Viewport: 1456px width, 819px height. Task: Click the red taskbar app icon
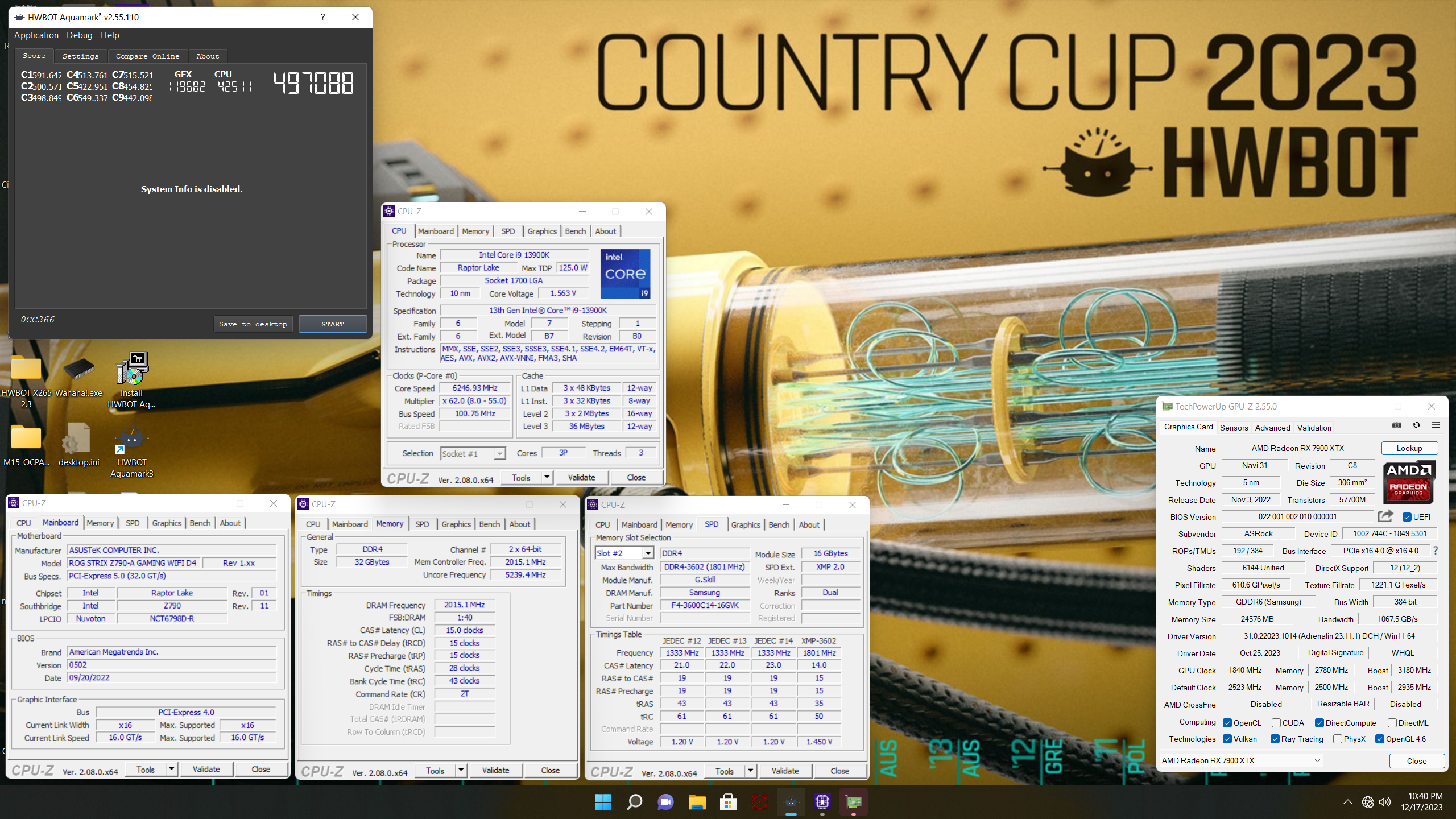(759, 802)
